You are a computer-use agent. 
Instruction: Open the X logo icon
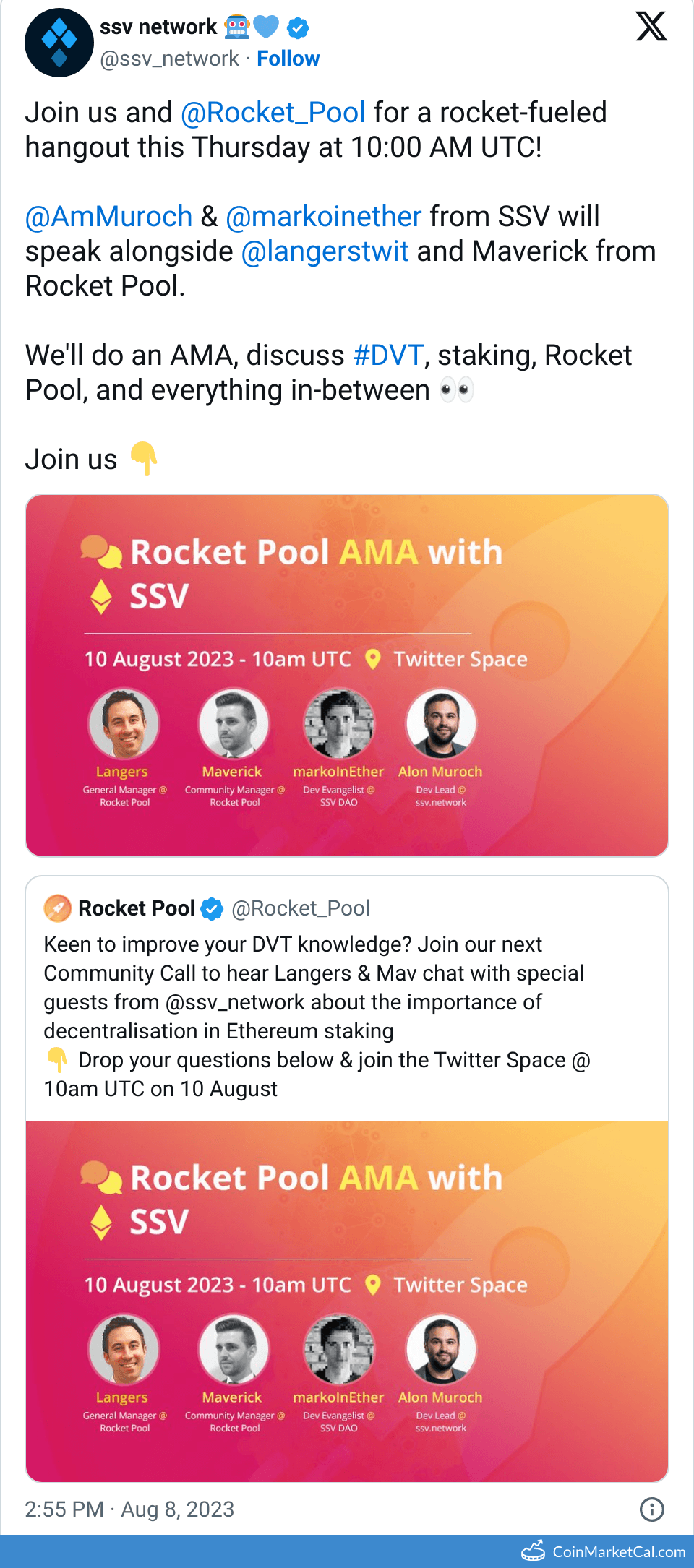coord(651,27)
